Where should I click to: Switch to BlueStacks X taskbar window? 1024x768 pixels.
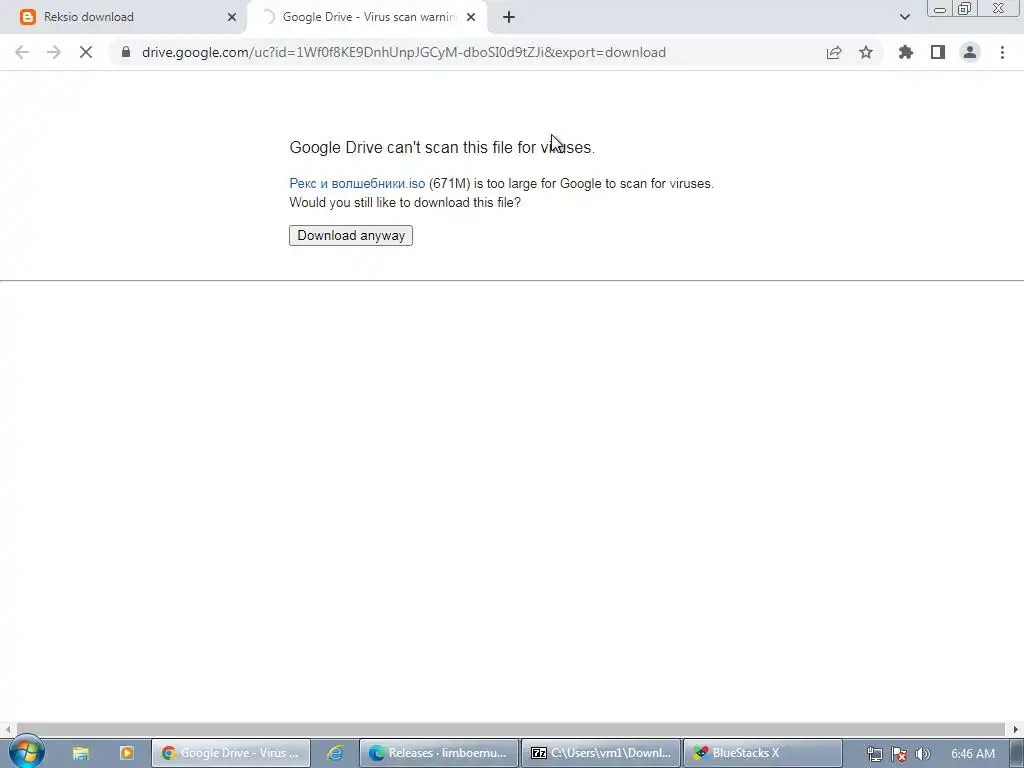tap(763, 753)
